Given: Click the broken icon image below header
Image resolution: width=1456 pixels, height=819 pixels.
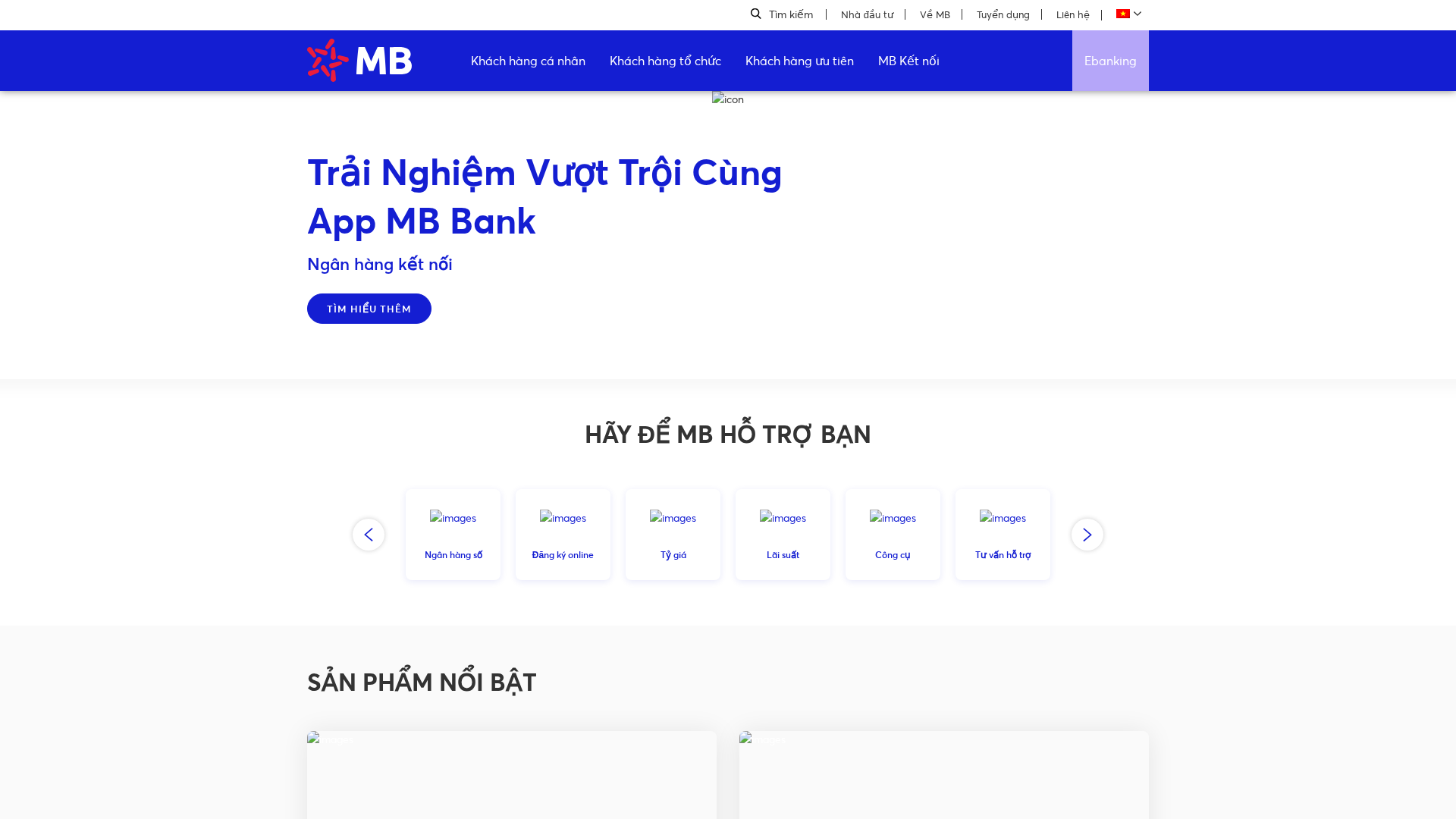Looking at the screenshot, I should (x=728, y=99).
